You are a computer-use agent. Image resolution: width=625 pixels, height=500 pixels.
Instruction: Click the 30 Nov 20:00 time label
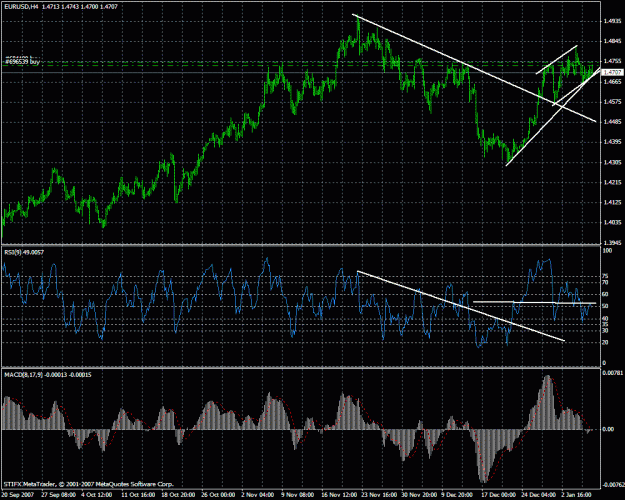click(x=419, y=494)
